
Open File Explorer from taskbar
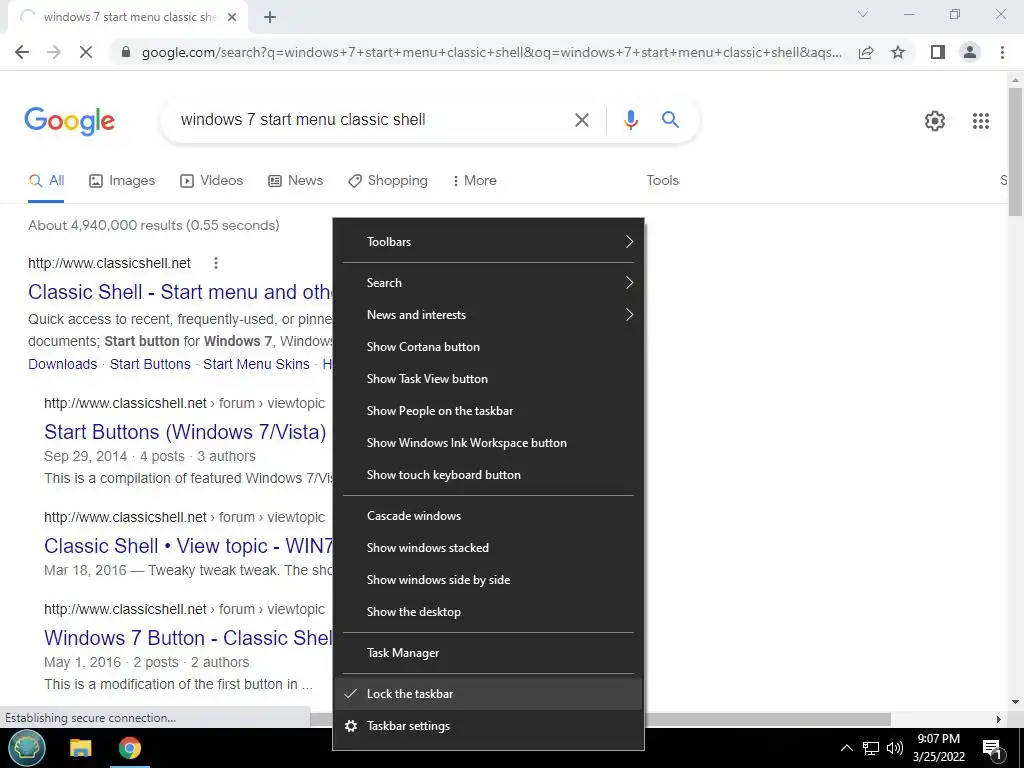pos(81,748)
